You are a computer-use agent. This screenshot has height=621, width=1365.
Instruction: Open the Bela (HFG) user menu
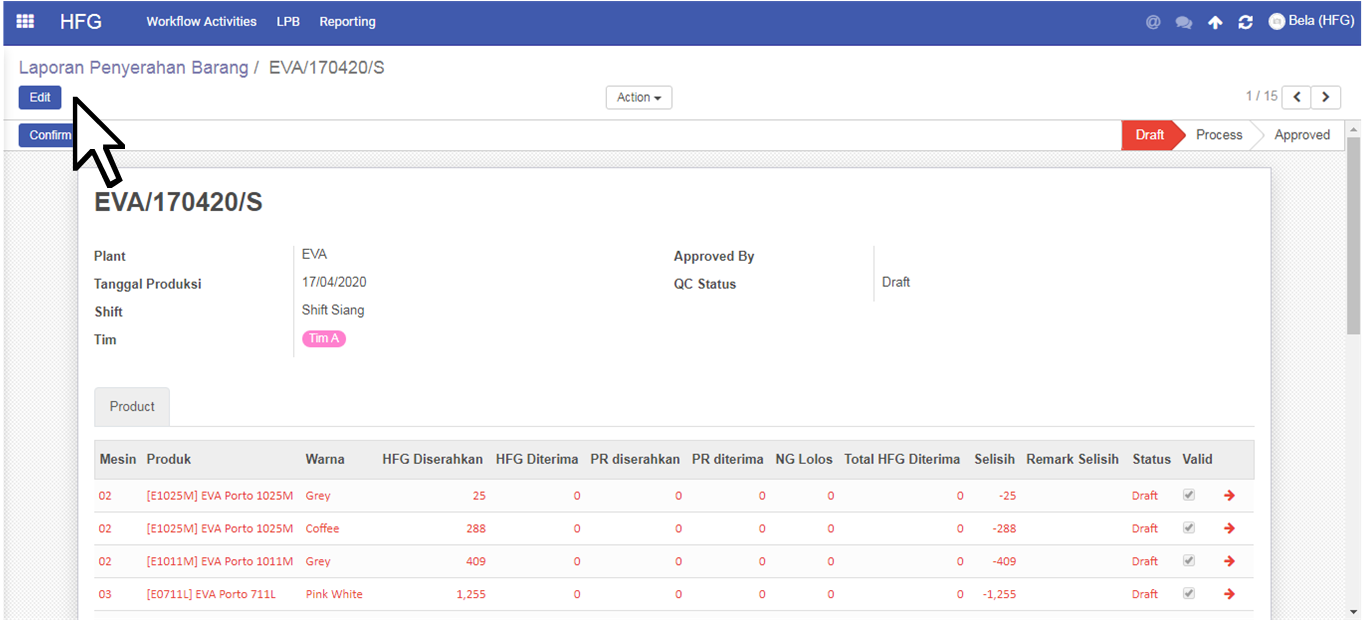pyautogui.click(x=1311, y=21)
